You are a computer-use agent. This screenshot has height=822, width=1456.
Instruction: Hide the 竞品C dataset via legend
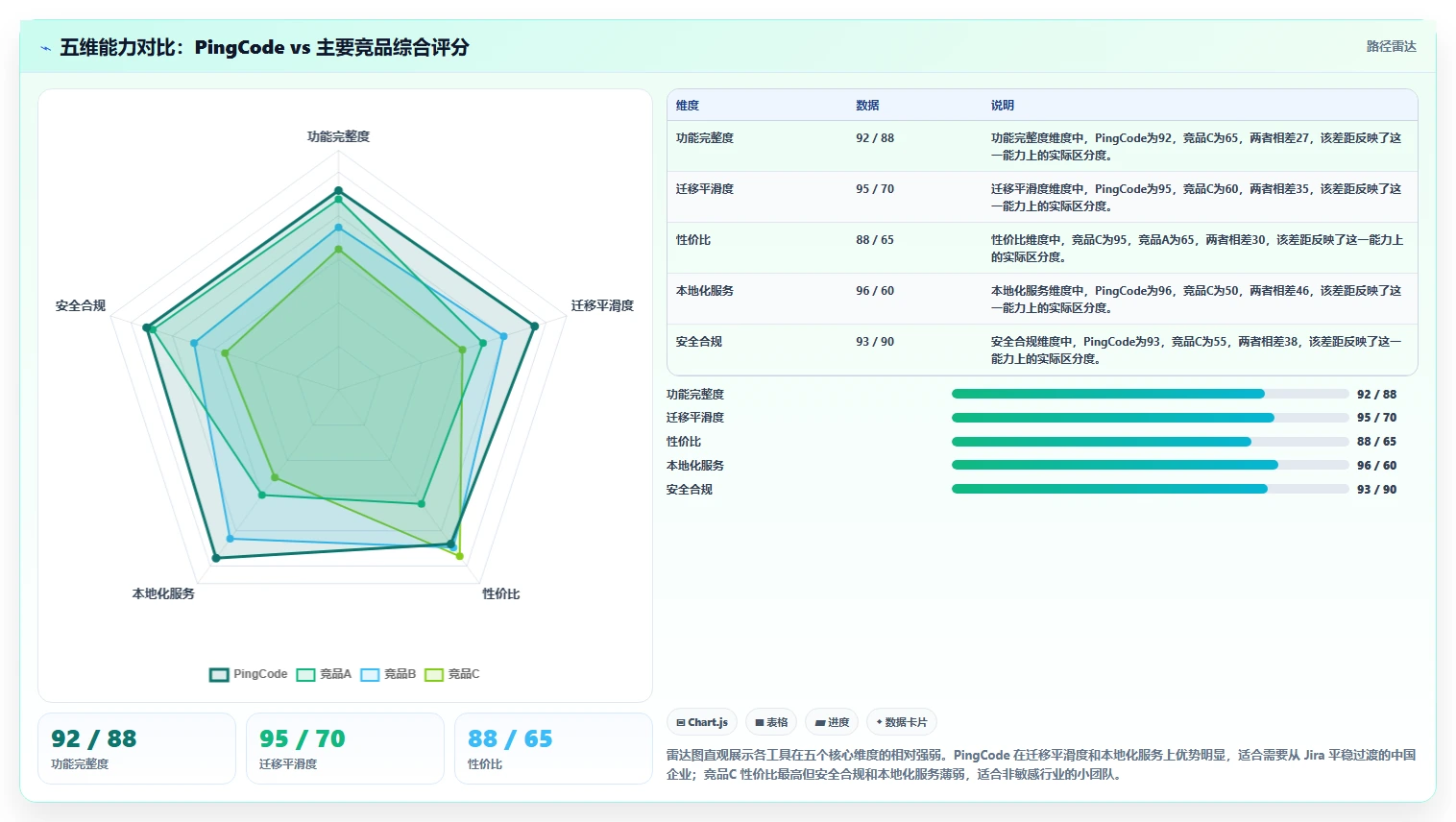point(452,674)
